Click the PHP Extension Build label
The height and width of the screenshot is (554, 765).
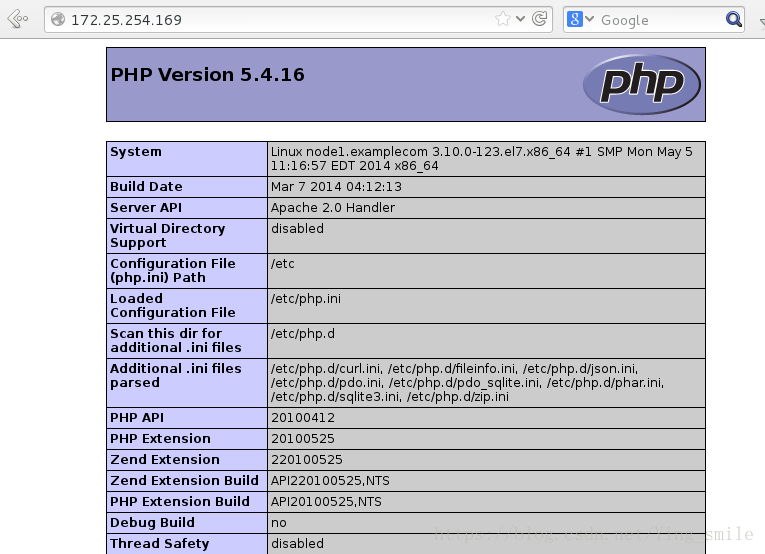180,502
